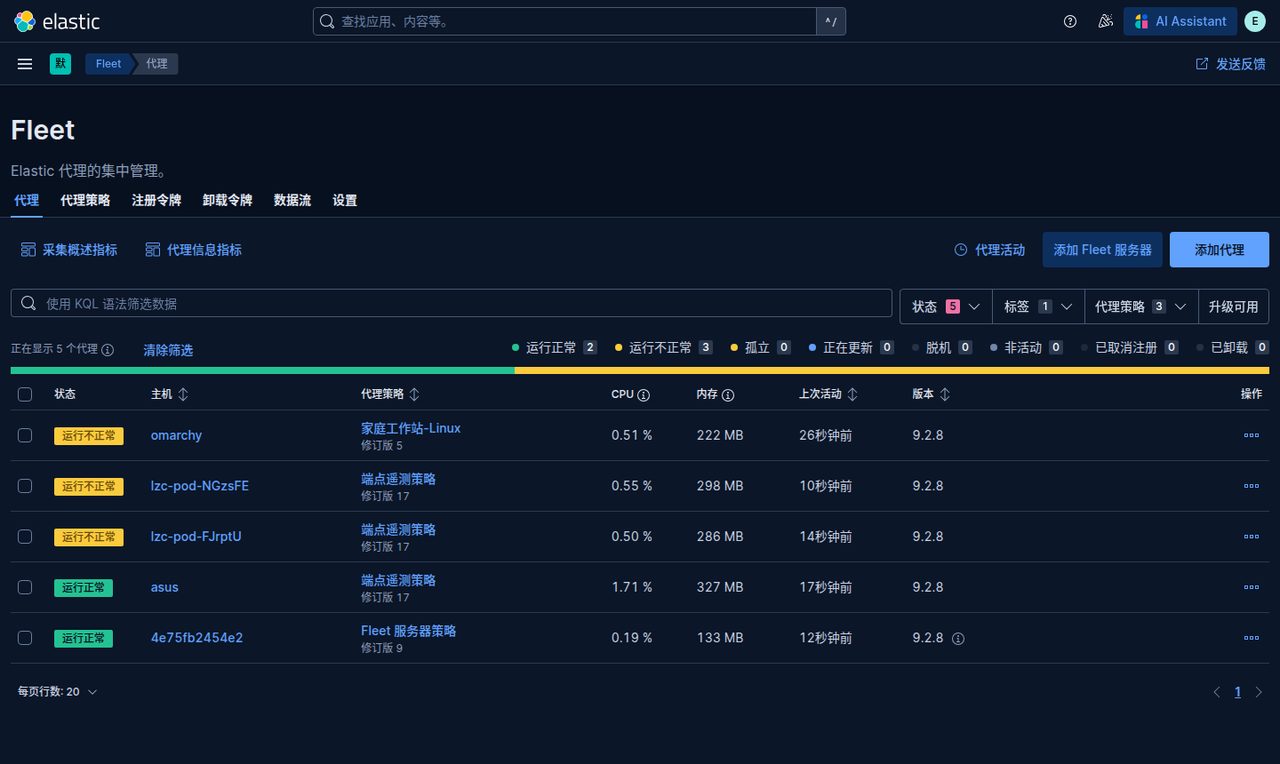Expand the 标签 tags filter dropdown
Image resolution: width=1280 pixels, height=764 pixels.
pyautogui.click(x=1038, y=307)
